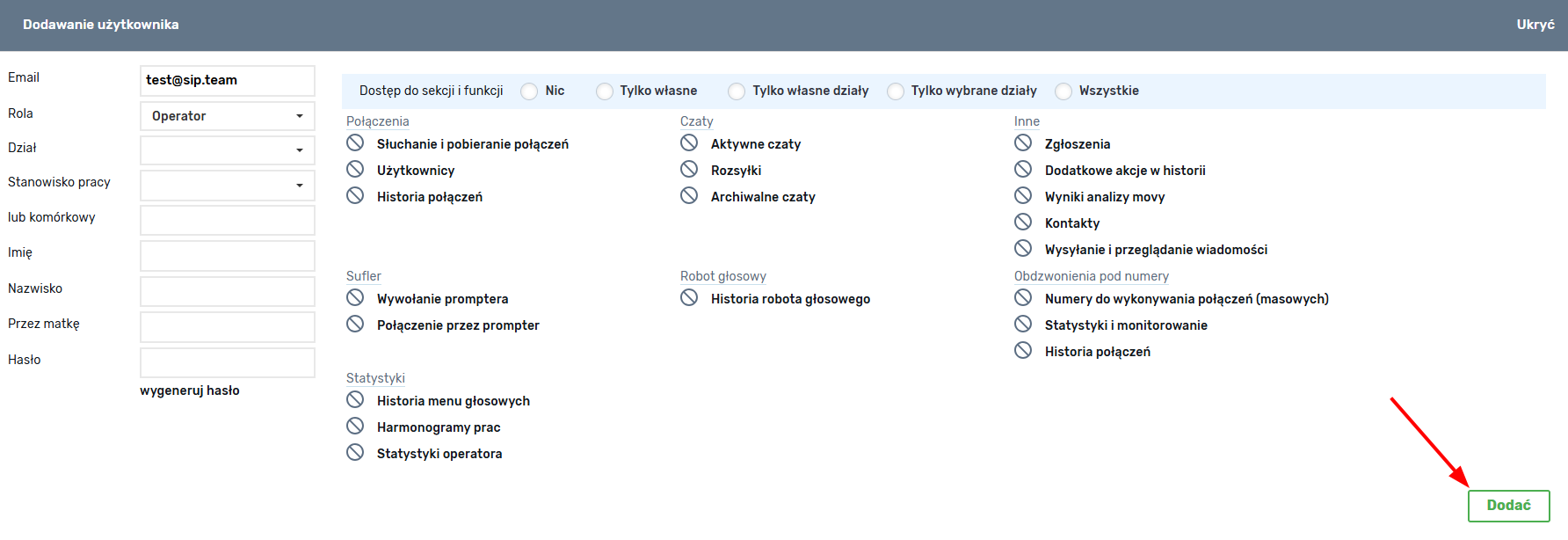
Task: Toggle the access icon for Wywołanie promptera
Action: pos(355,297)
